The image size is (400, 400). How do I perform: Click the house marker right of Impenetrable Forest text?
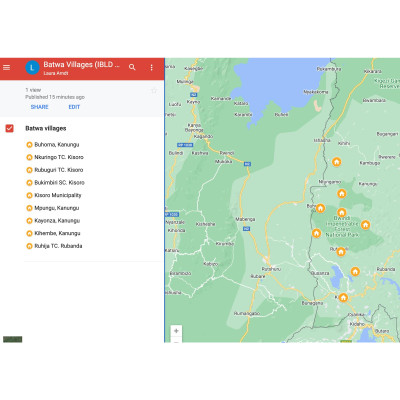[x=366, y=225]
